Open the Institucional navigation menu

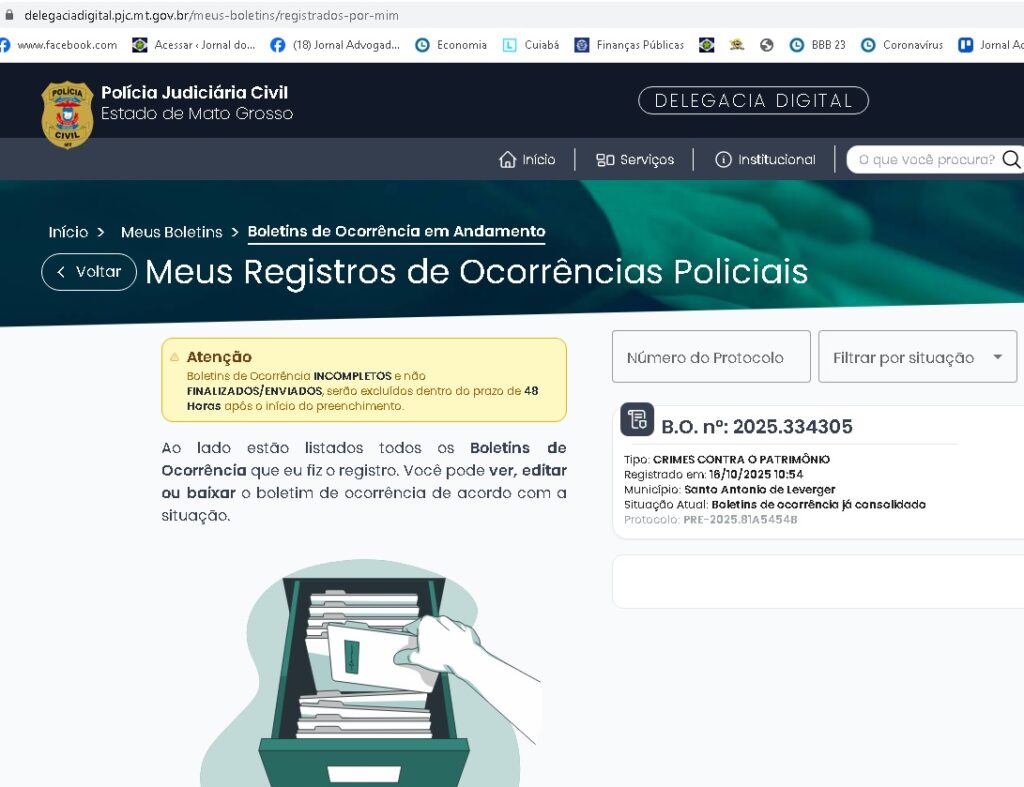click(765, 160)
